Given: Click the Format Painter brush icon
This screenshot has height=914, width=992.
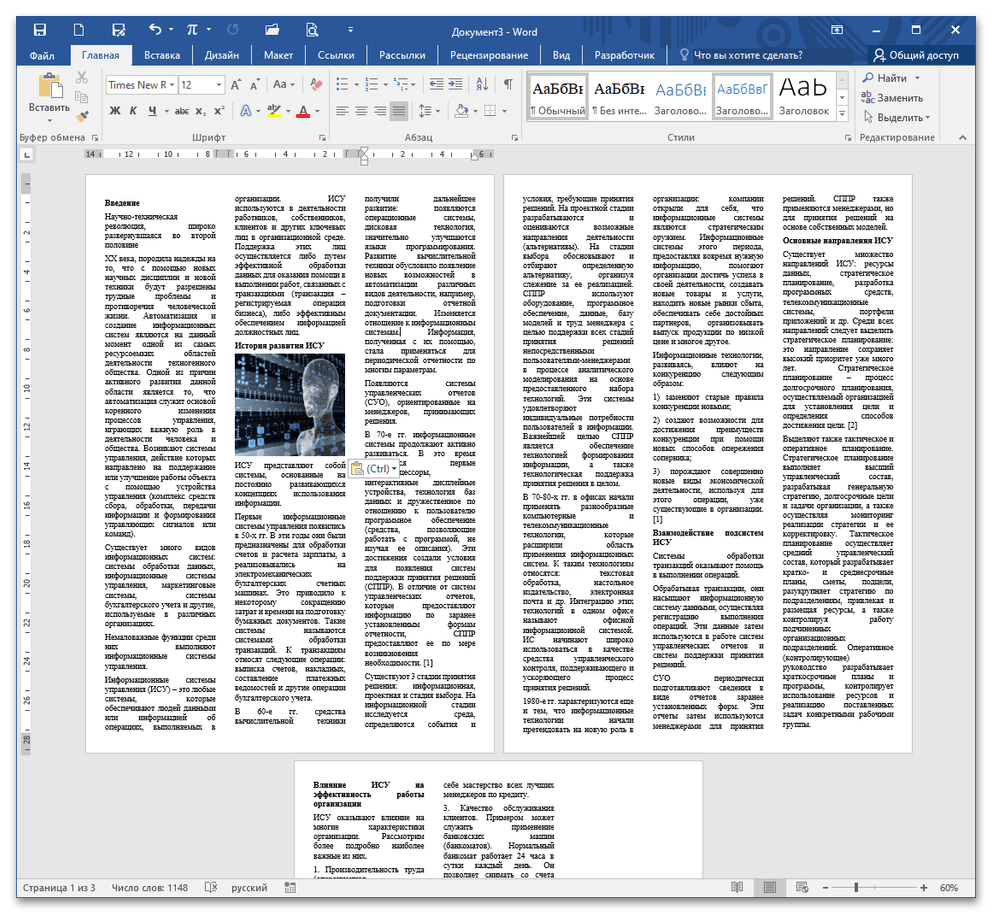Looking at the screenshot, I should (82, 117).
